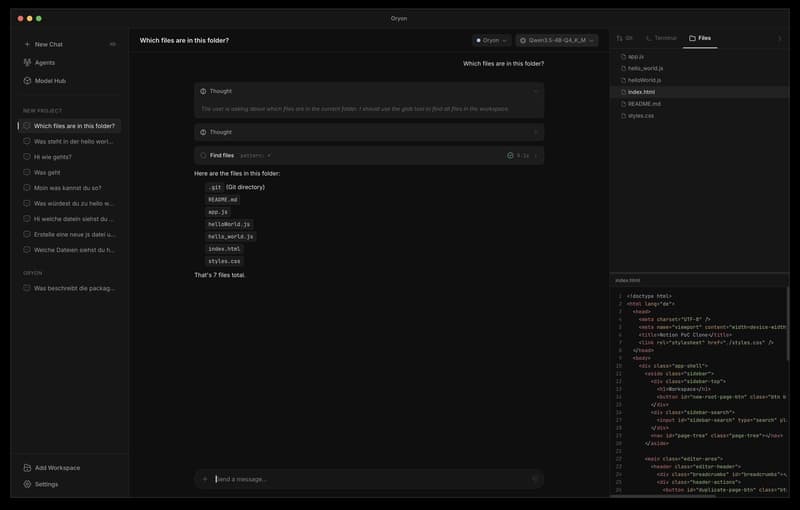Image resolution: width=800 pixels, height=510 pixels.
Task: Collapse the first Thought block chevron
Action: click(535, 91)
